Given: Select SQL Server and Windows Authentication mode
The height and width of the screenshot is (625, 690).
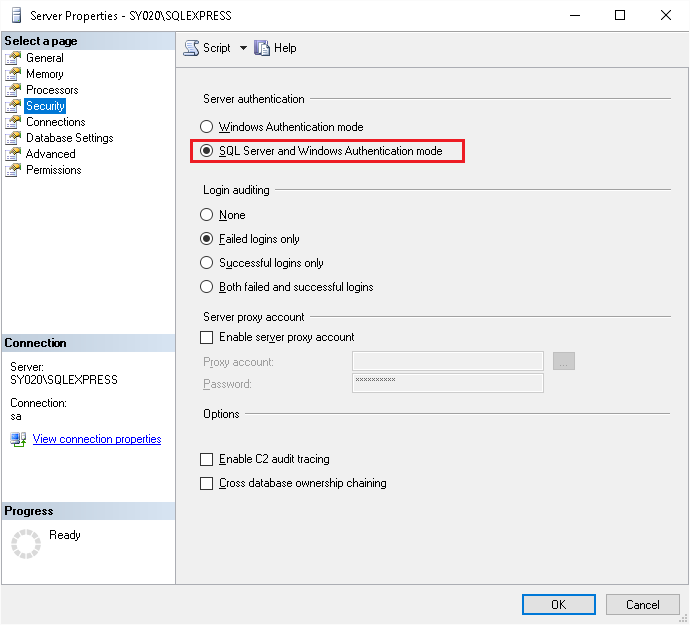Looking at the screenshot, I should (206, 151).
